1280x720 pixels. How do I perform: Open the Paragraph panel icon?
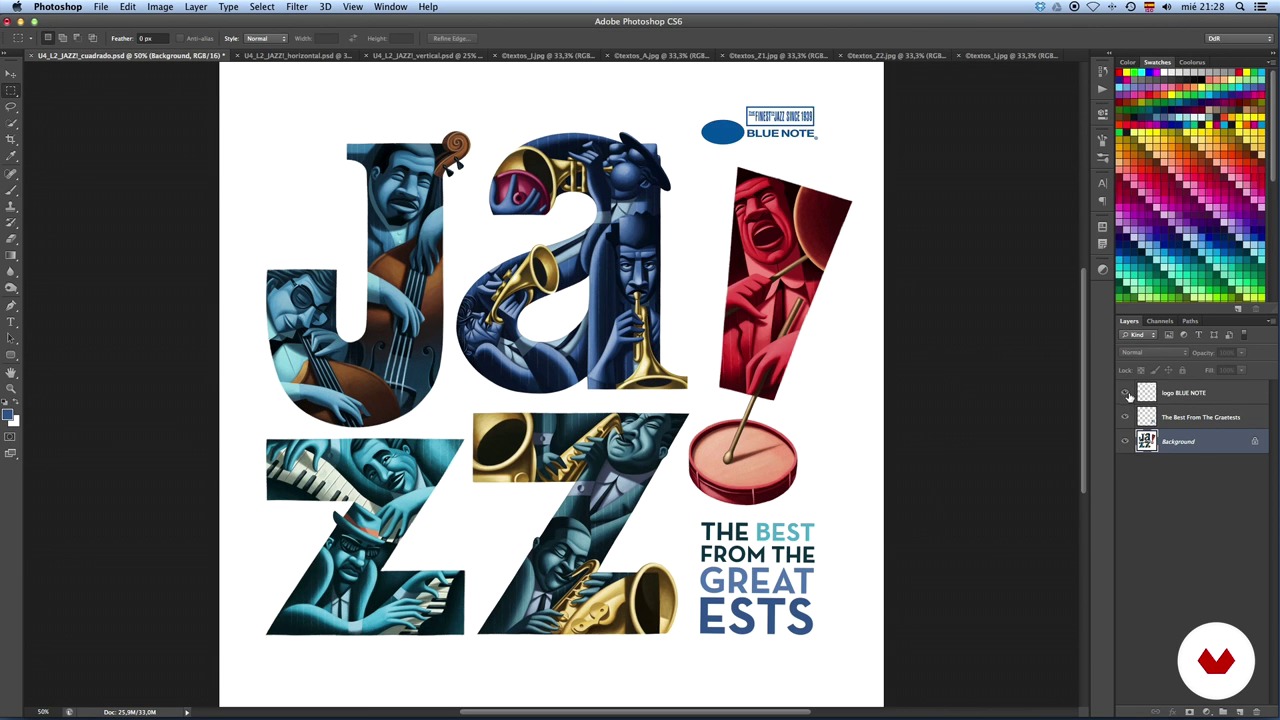[1102, 200]
